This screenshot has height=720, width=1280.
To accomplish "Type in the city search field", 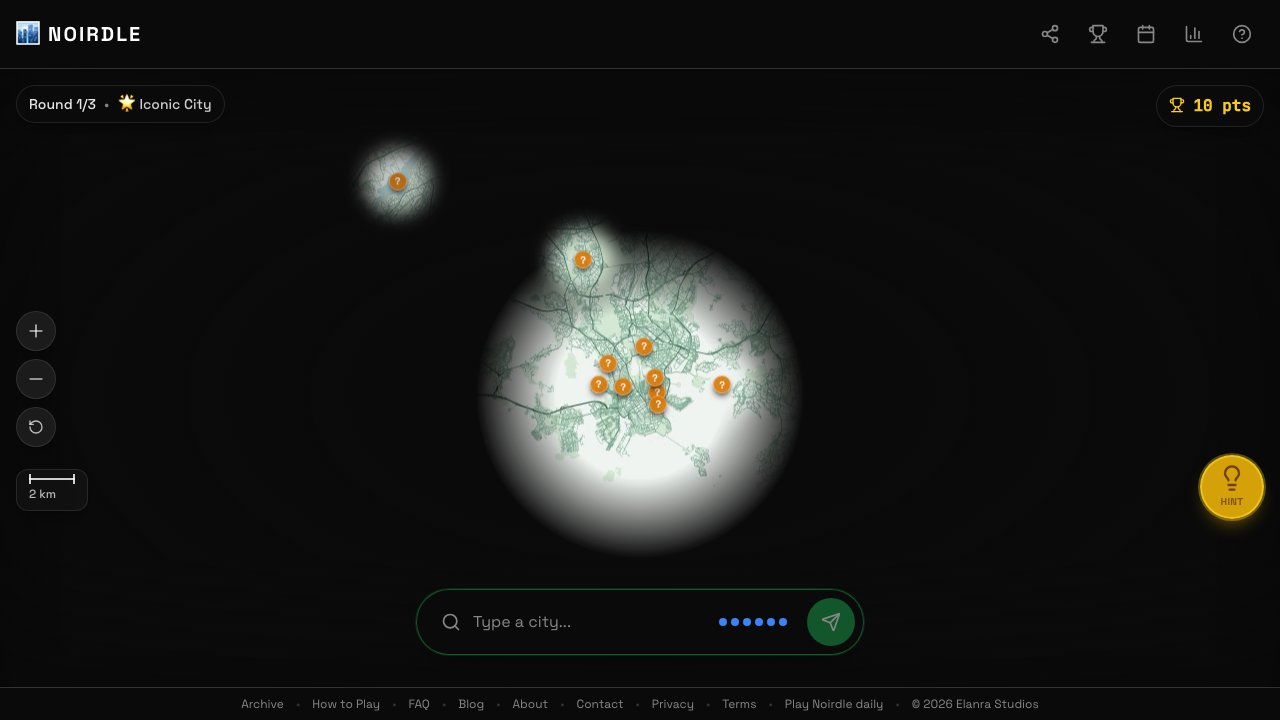I will (590, 622).
